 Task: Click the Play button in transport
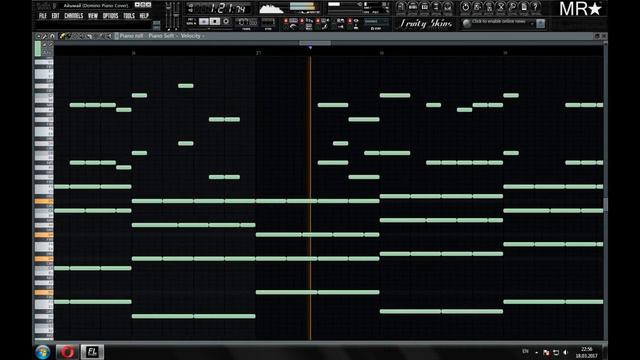(x=204, y=21)
